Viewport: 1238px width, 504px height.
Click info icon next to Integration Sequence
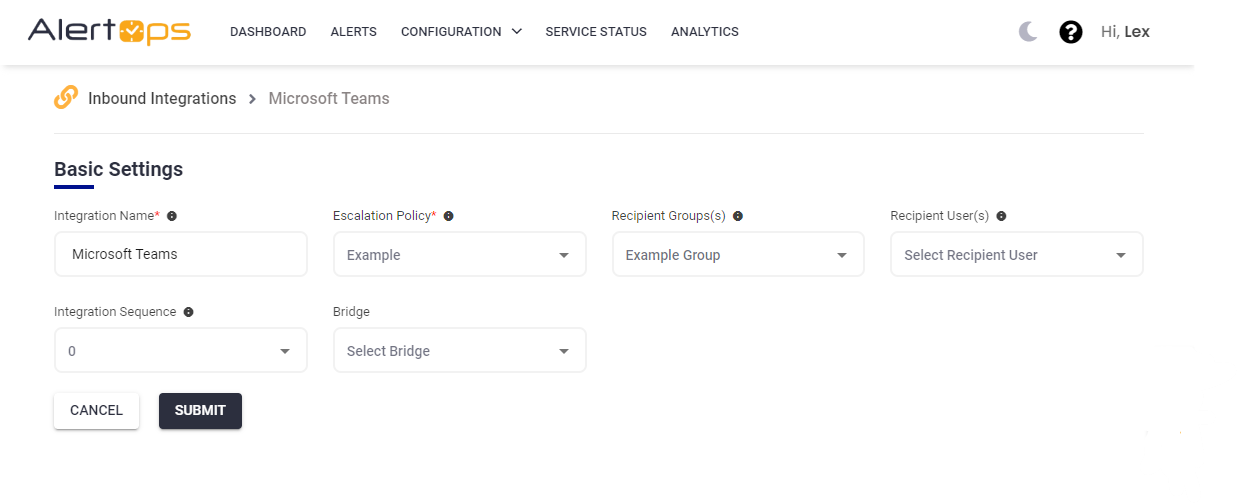(x=188, y=312)
